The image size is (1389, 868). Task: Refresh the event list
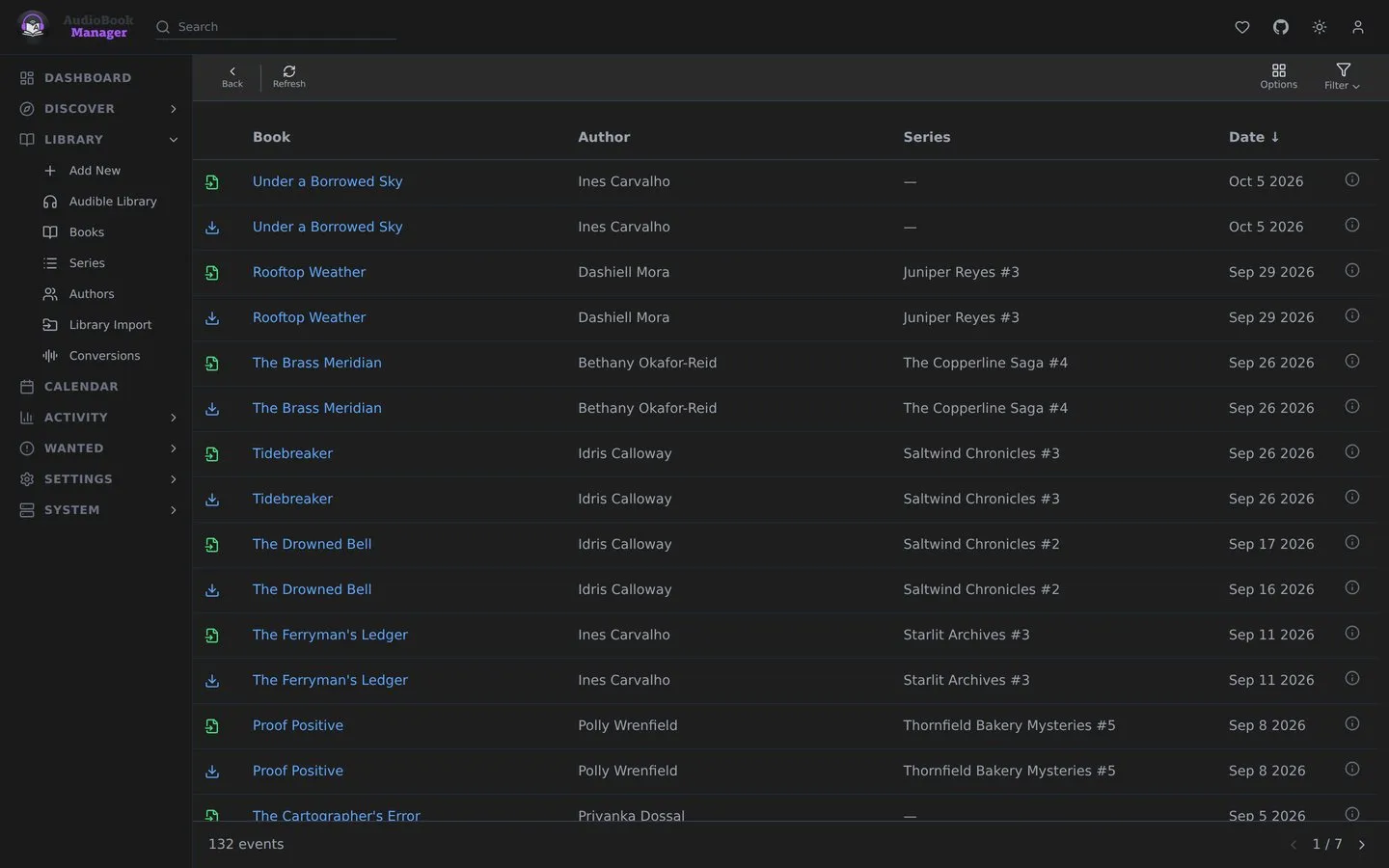(289, 77)
